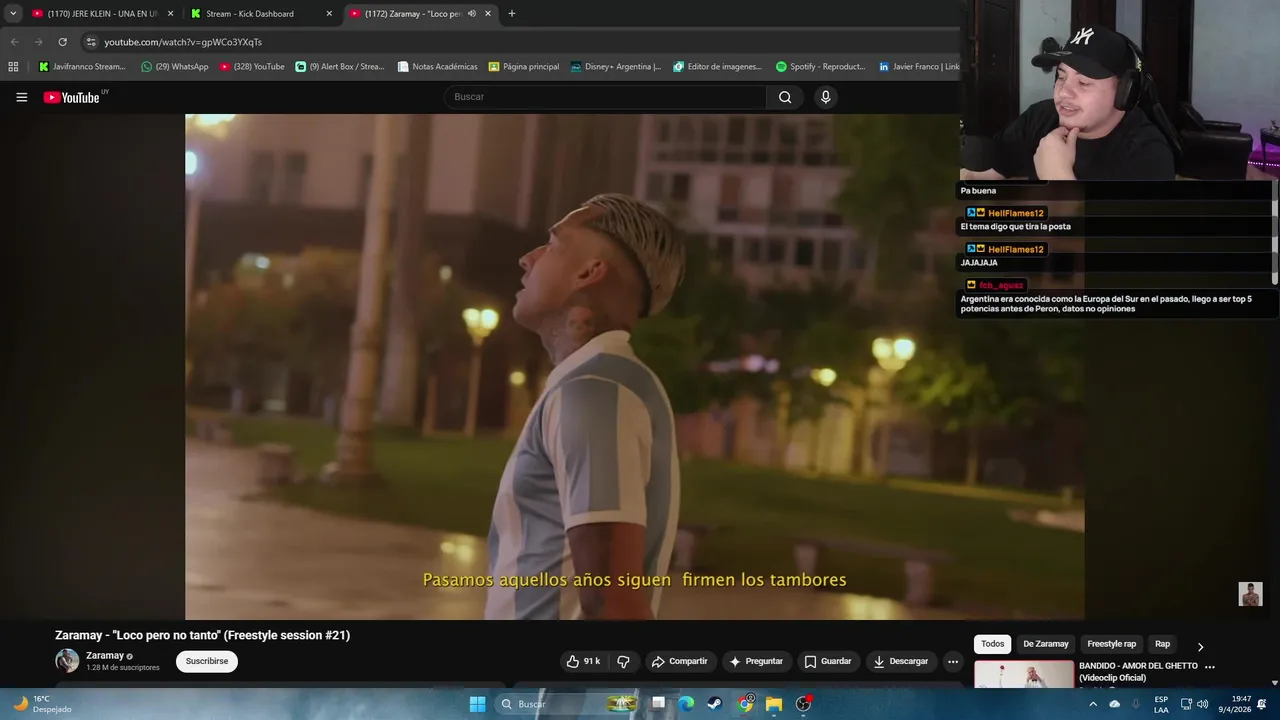Click the browser address bar URL
This screenshot has height=720, width=1280.
(x=183, y=42)
